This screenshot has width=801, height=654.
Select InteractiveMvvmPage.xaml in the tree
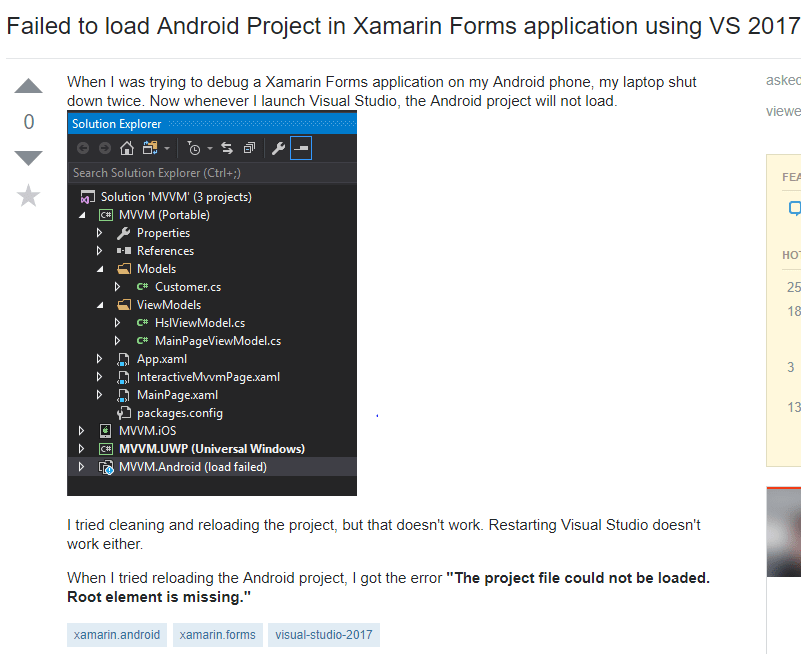(x=208, y=377)
